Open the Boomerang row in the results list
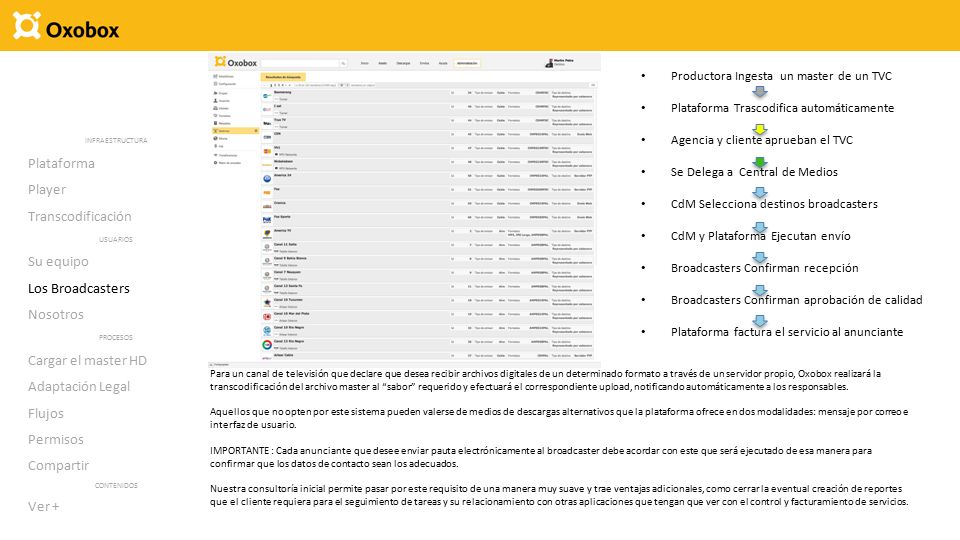 point(428,96)
